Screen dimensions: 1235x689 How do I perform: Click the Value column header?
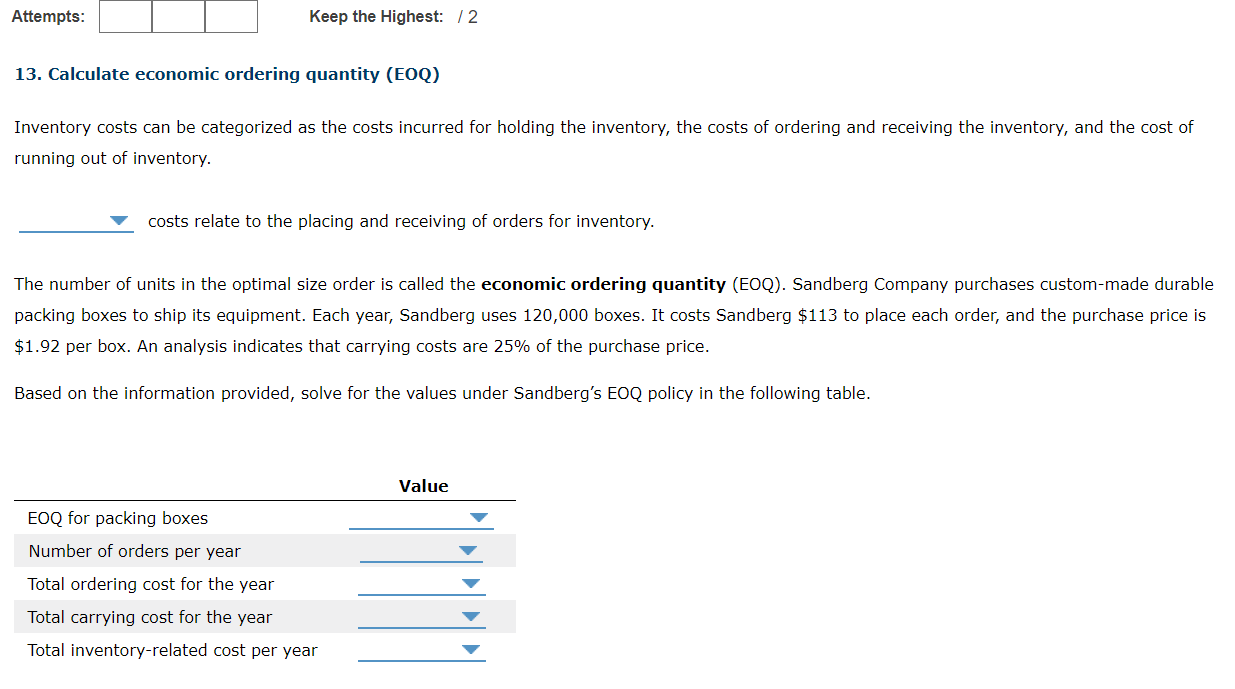pyautogui.click(x=423, y=486)
